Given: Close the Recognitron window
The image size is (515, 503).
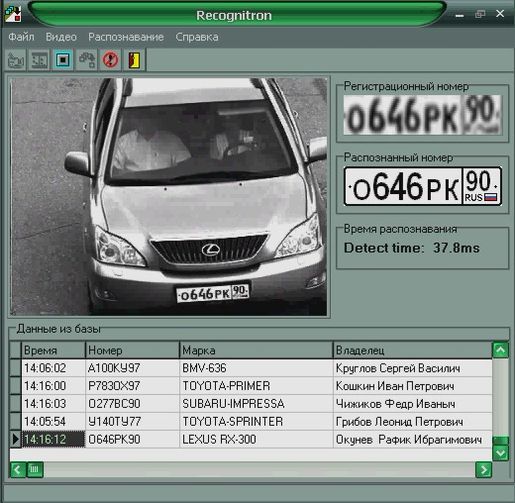Looking at the screenshot, I should click(500, 14).
